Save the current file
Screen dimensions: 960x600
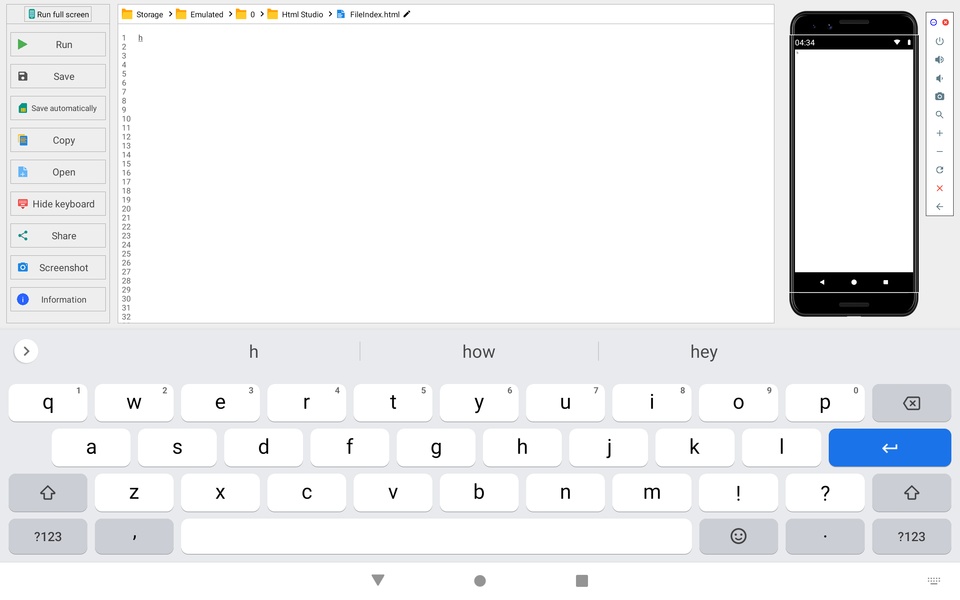[x=58, y=77]
